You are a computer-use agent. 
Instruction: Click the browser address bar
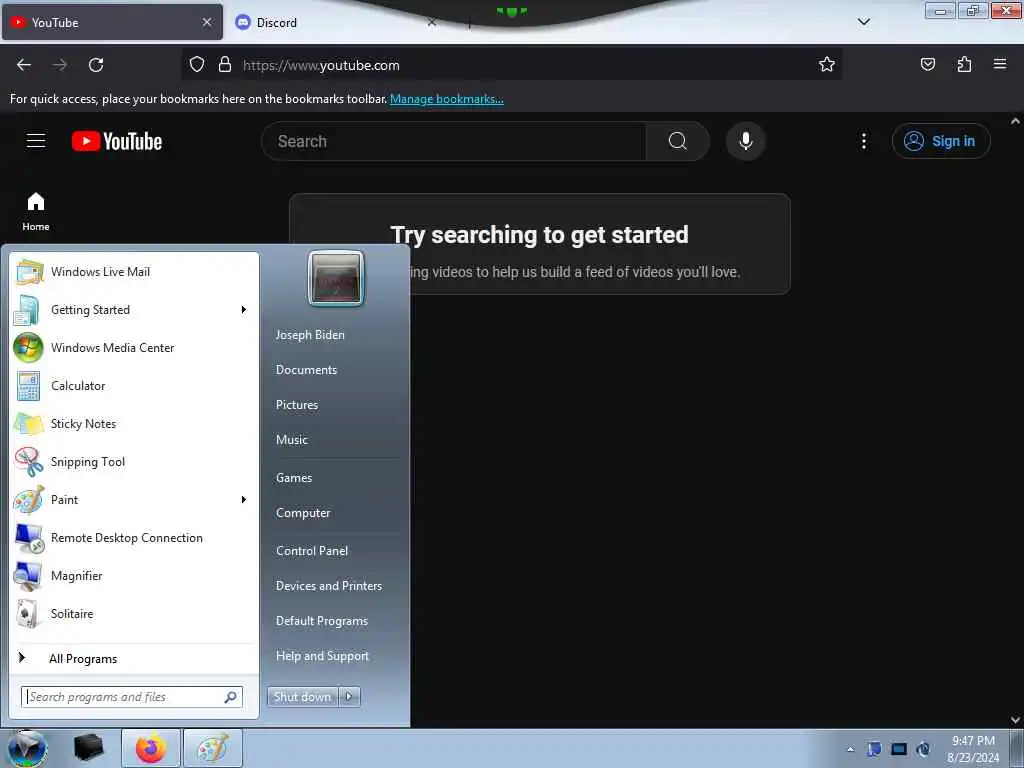click(x=511, y=65)
